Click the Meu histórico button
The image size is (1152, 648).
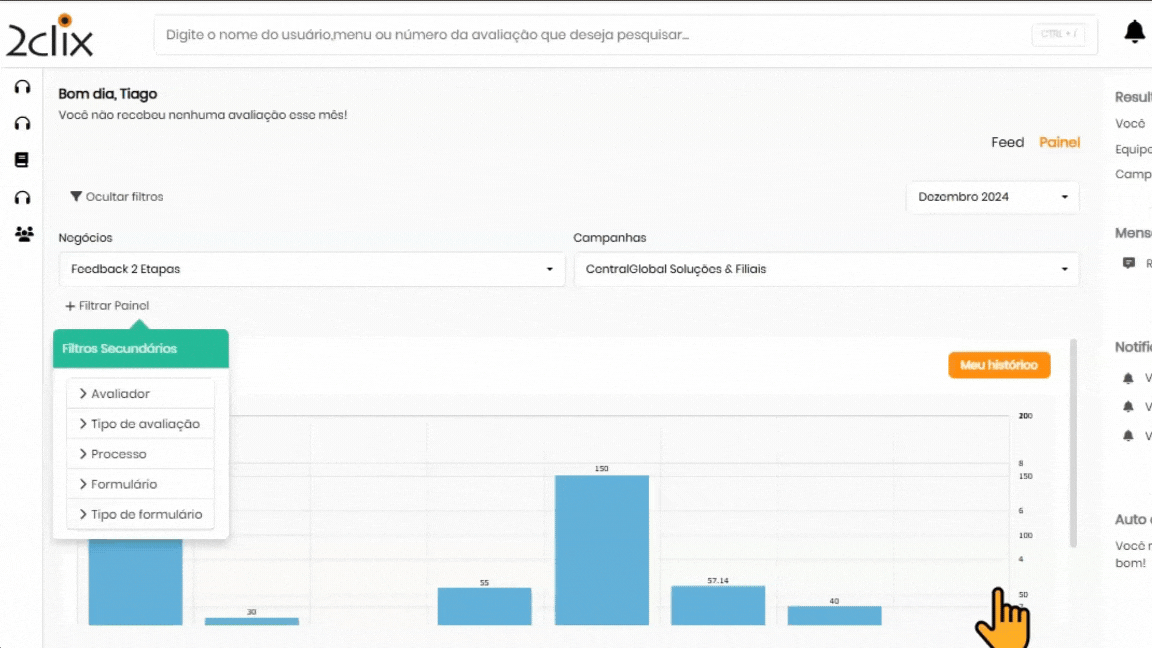998,365
